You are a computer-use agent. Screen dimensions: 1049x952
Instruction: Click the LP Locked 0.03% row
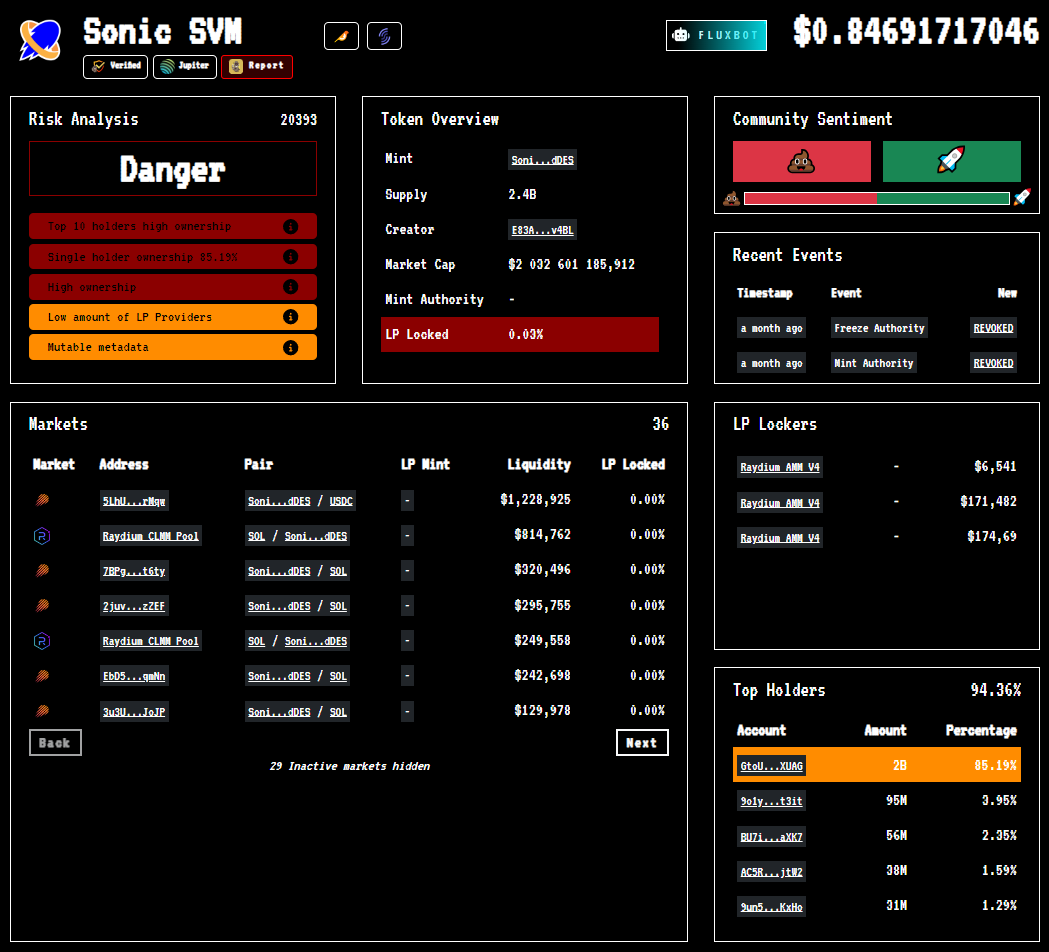click(520, 335)
